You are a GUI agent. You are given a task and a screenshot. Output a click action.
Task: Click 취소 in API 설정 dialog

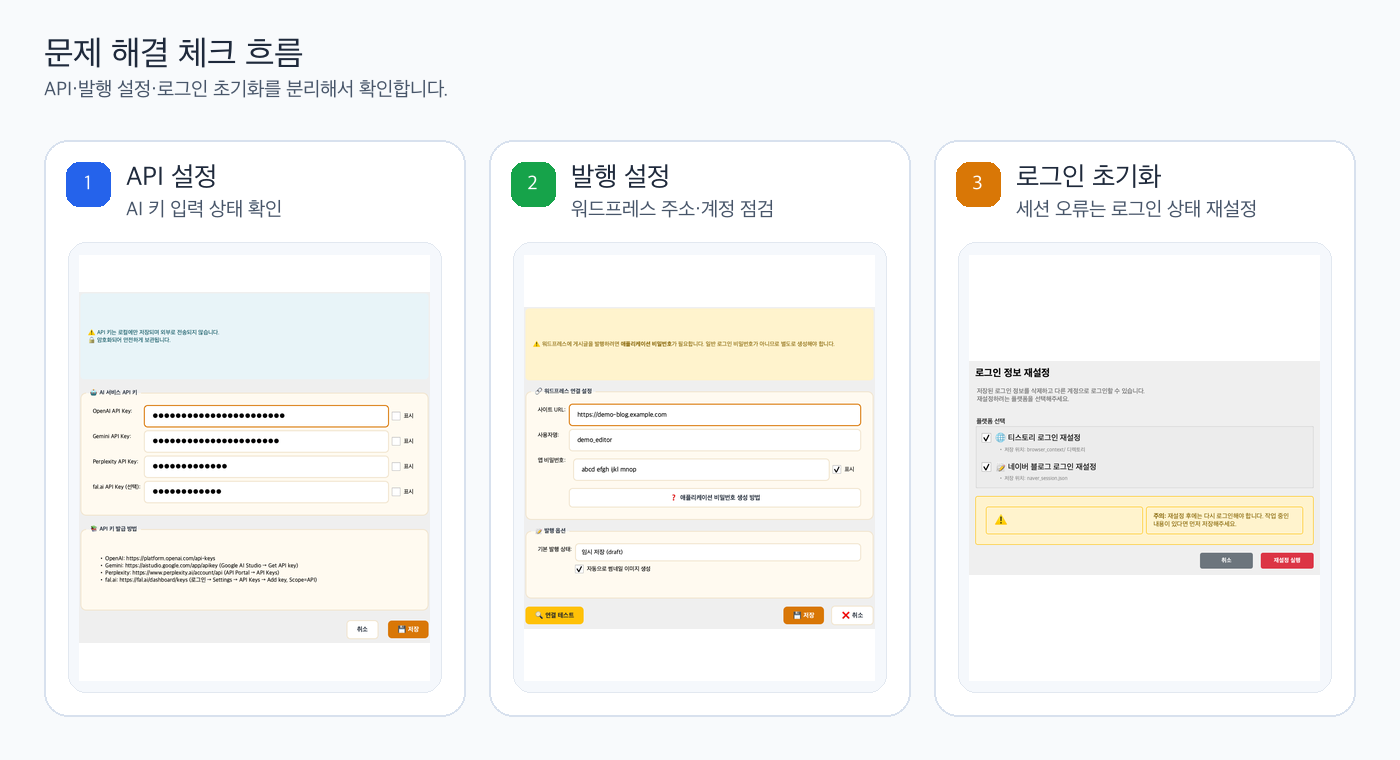tap(362, 629)
